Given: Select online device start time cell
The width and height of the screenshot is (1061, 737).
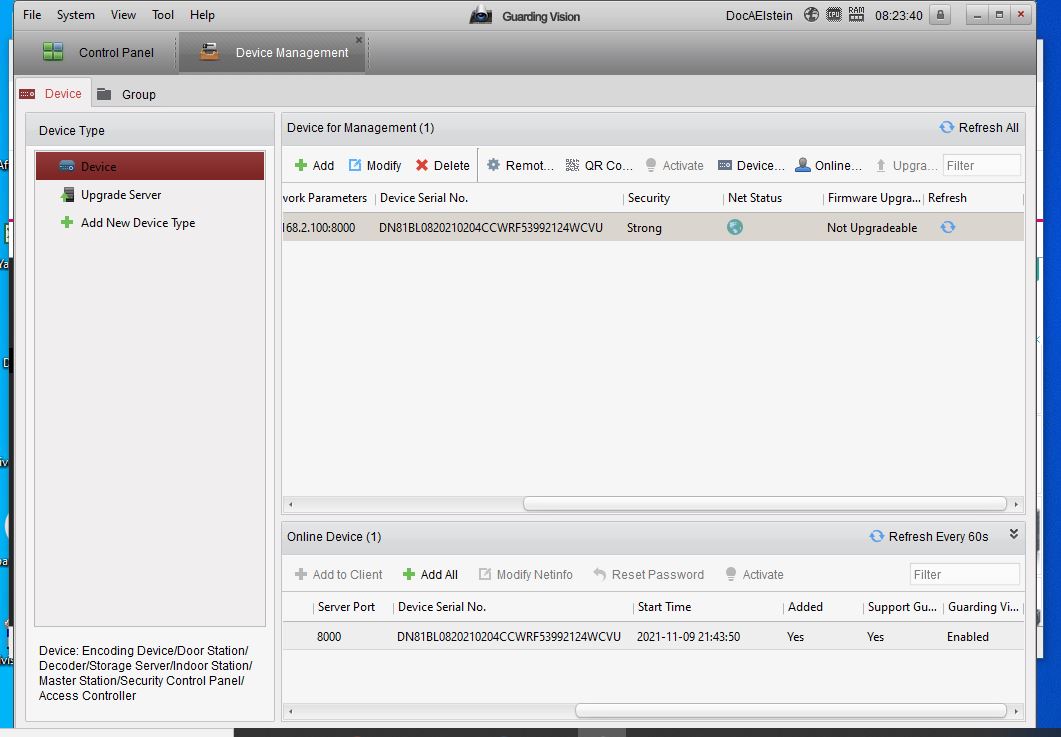Looking at the screenshot, I should point(688,637).
